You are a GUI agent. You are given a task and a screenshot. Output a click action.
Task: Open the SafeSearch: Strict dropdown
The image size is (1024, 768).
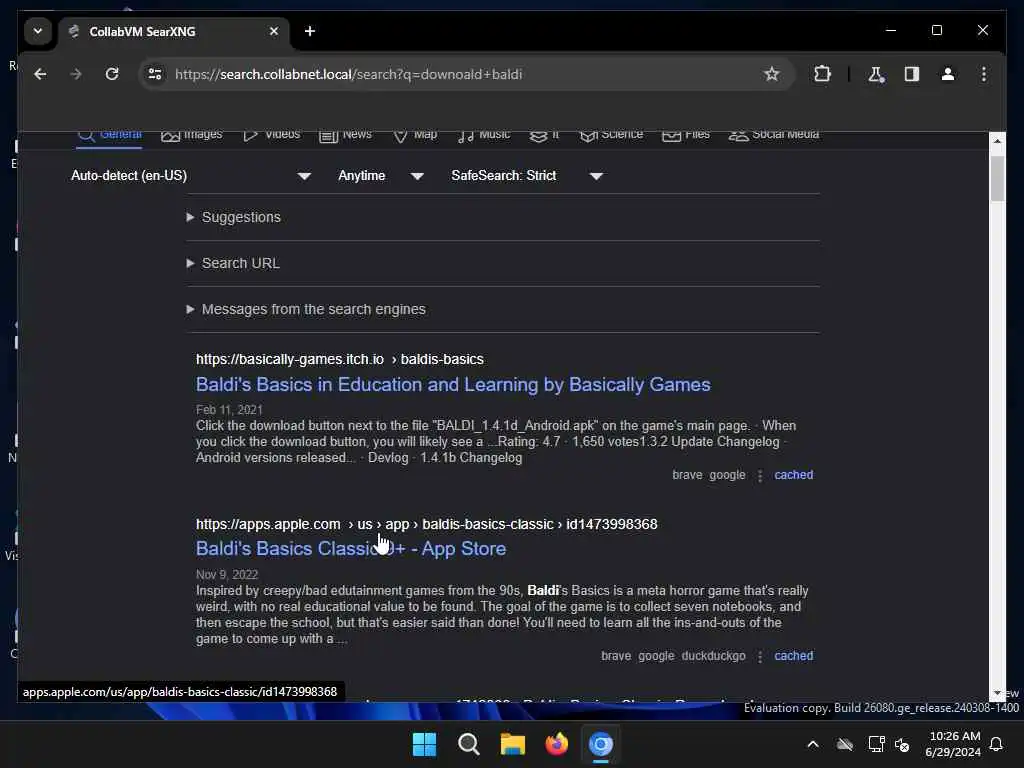click(526, 176)
